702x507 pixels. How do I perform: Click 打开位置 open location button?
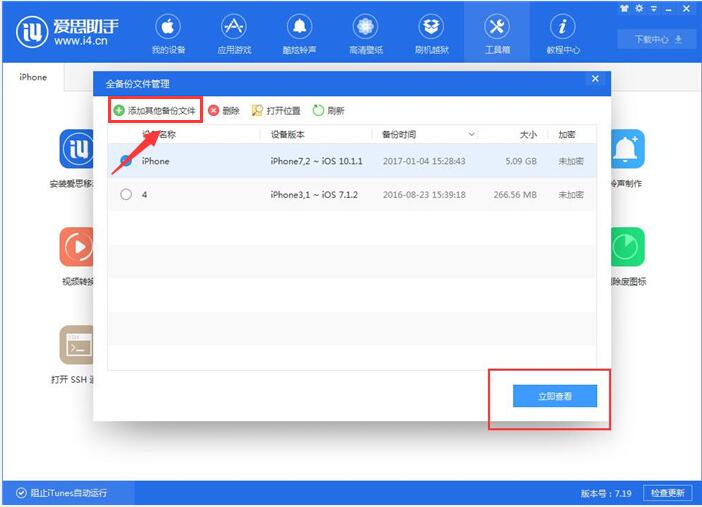click(x=276, y=110)
